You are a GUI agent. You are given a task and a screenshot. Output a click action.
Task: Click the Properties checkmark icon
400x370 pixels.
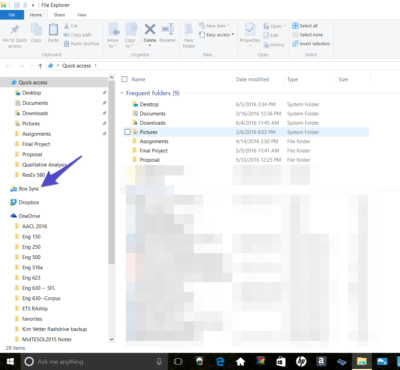pyautogui.click(x=250, y=29)
